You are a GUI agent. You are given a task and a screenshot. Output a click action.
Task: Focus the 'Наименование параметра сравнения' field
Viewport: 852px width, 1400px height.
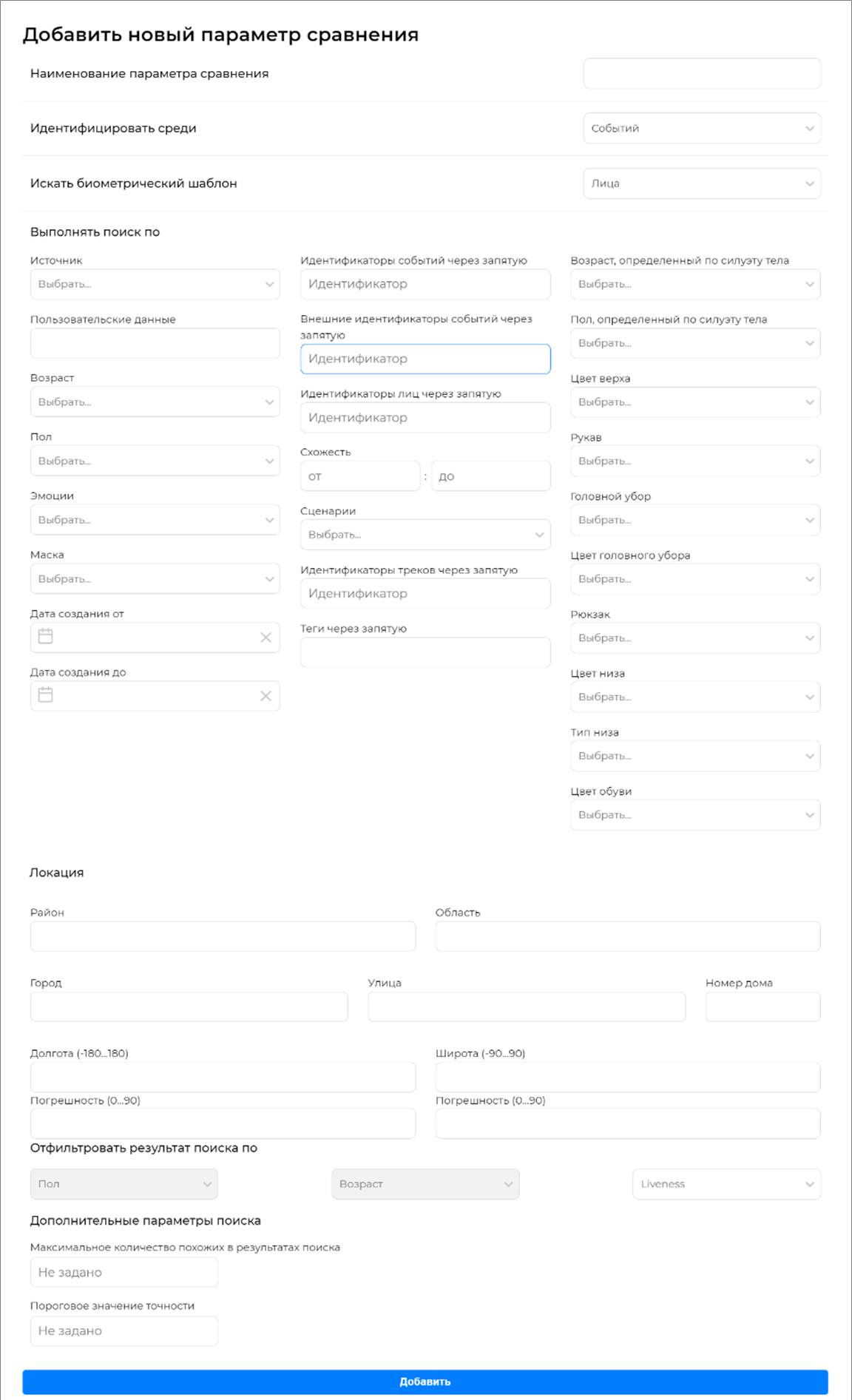click(x=701, y=74)
